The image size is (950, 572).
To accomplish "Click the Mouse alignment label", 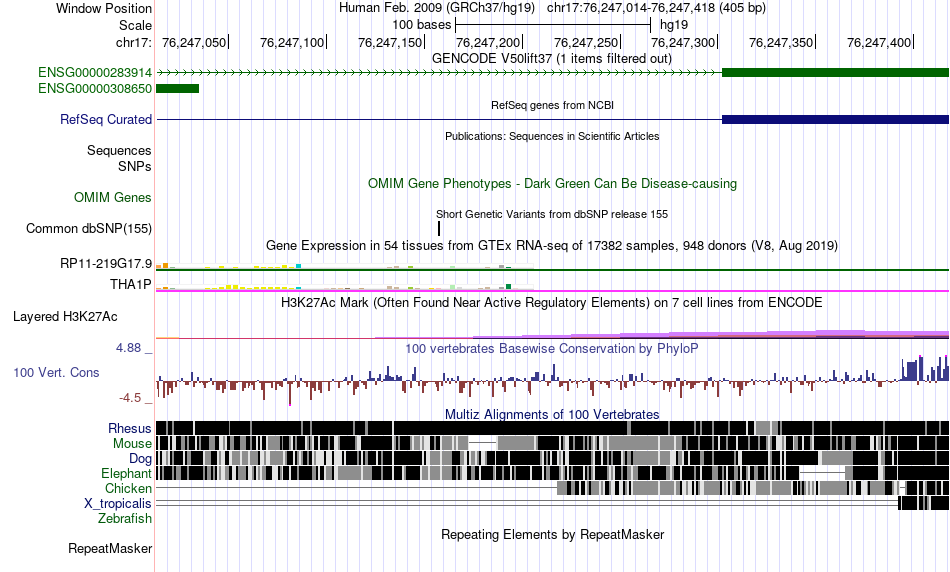I will tap(132, 444).
